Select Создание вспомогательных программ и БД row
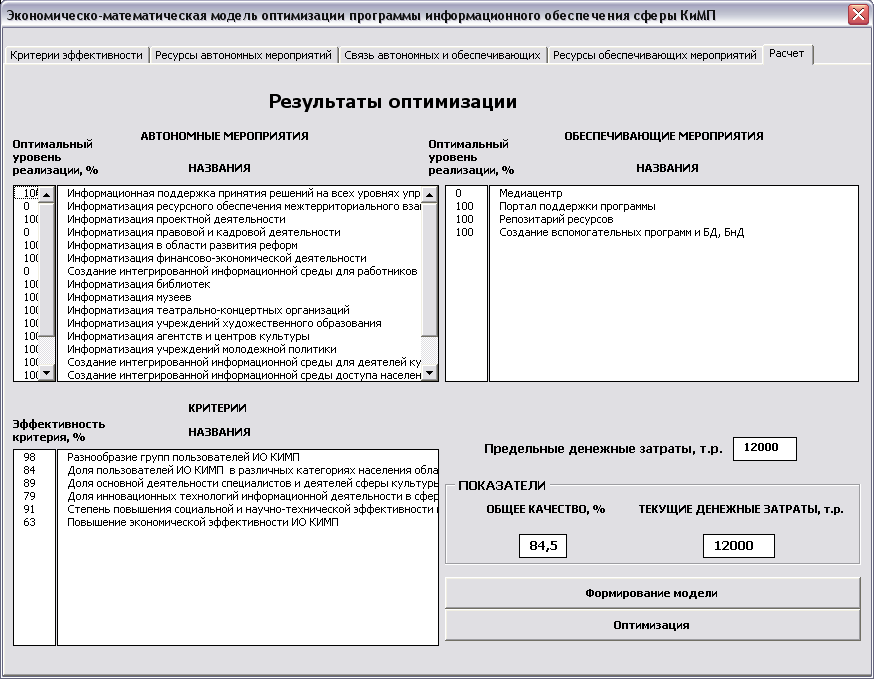 coord(673,232)
